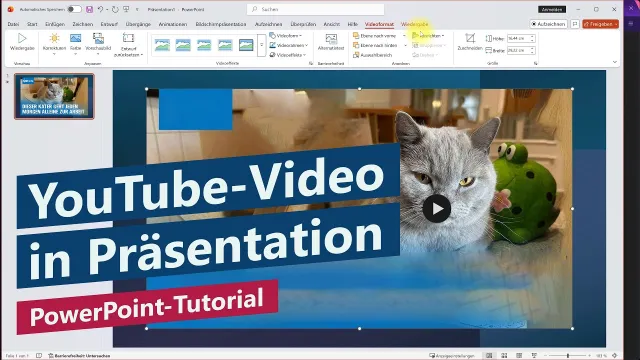640x360 pixels.
Task: Open the Korrekturen brightness options
Action: (54, 44)
